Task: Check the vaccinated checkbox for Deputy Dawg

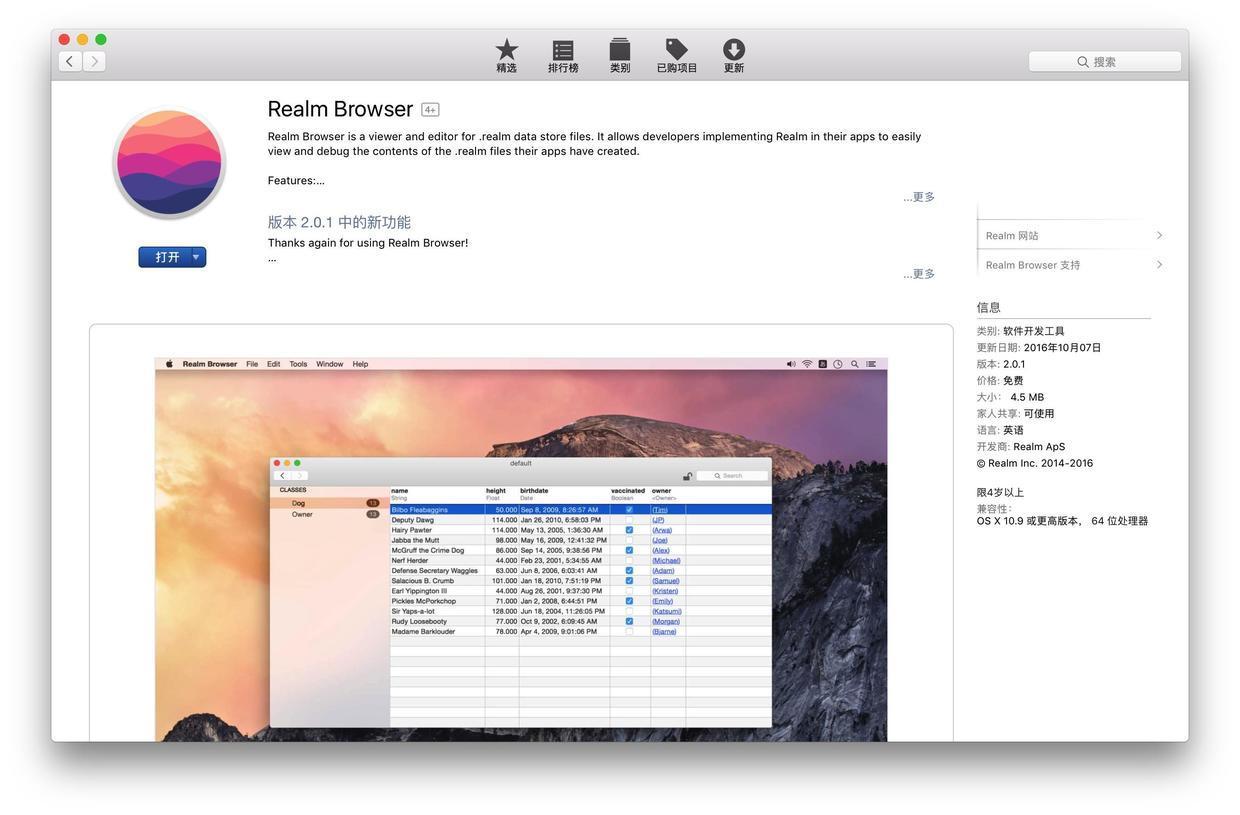Action: pyautogui.click(x=627, y=519)
